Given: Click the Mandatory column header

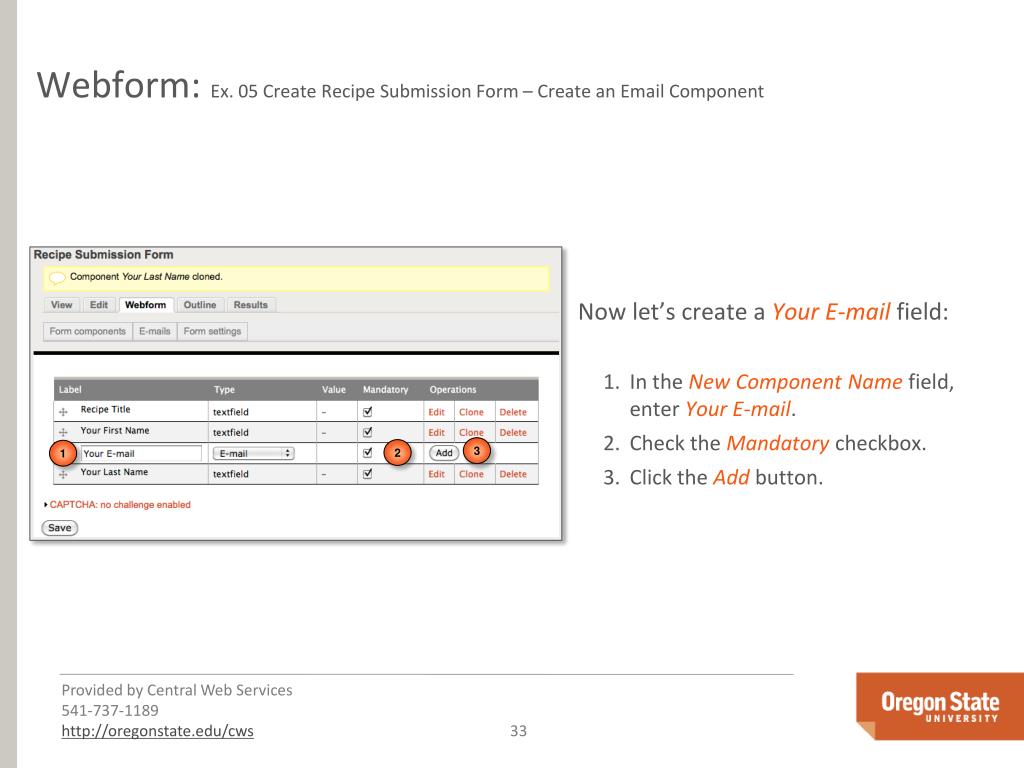Looking at the screenshot, I should pyautogui.click(x=385, y=389).
